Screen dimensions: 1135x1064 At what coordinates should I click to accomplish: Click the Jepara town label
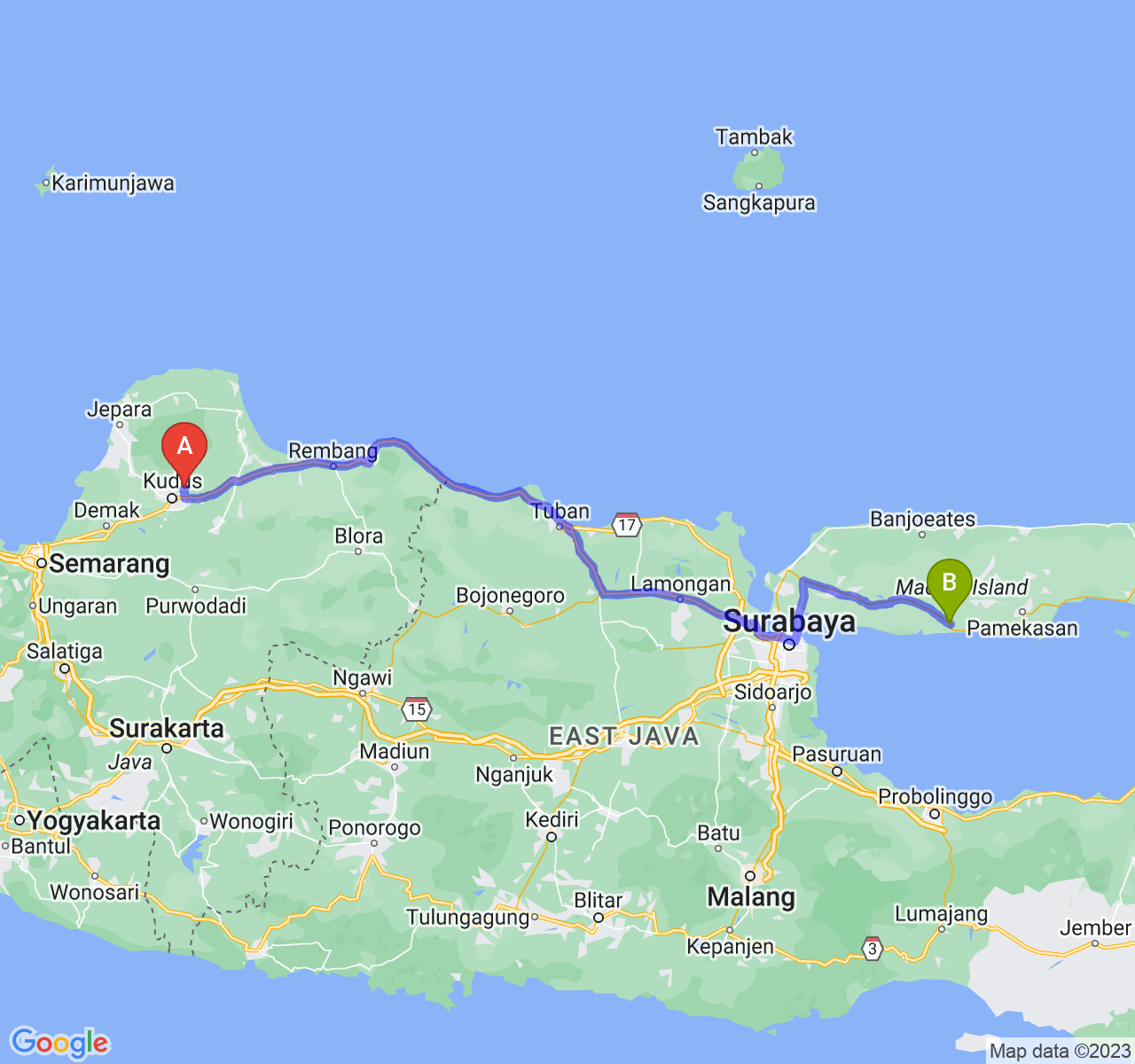(119, 410)
